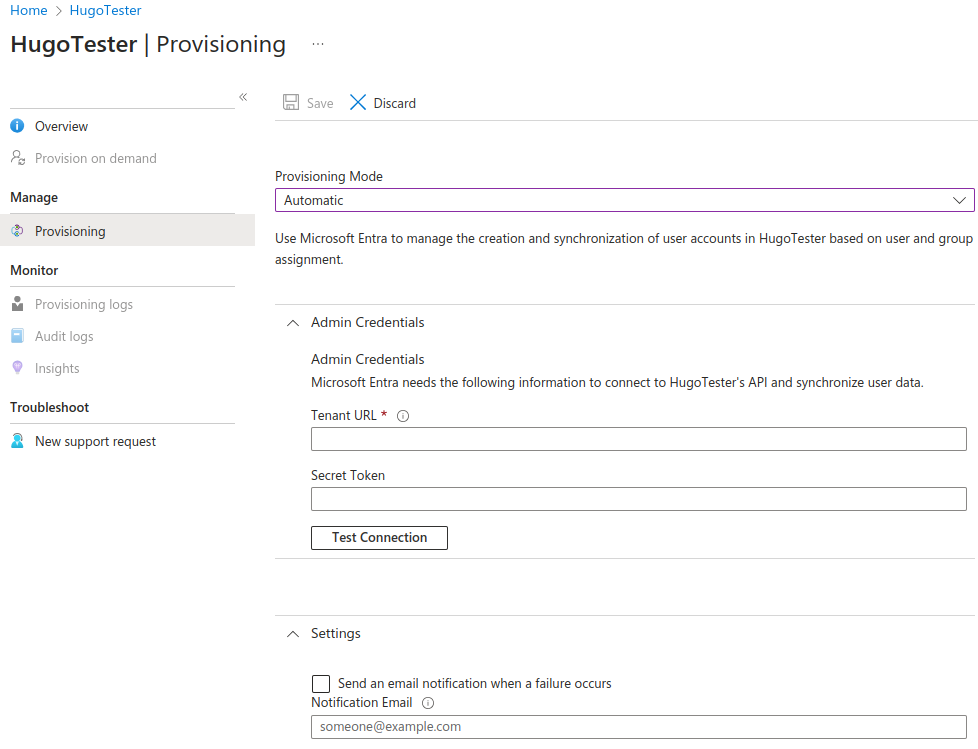
Task: Open Overview in the sidebar
Action: (x=61, y=126)
